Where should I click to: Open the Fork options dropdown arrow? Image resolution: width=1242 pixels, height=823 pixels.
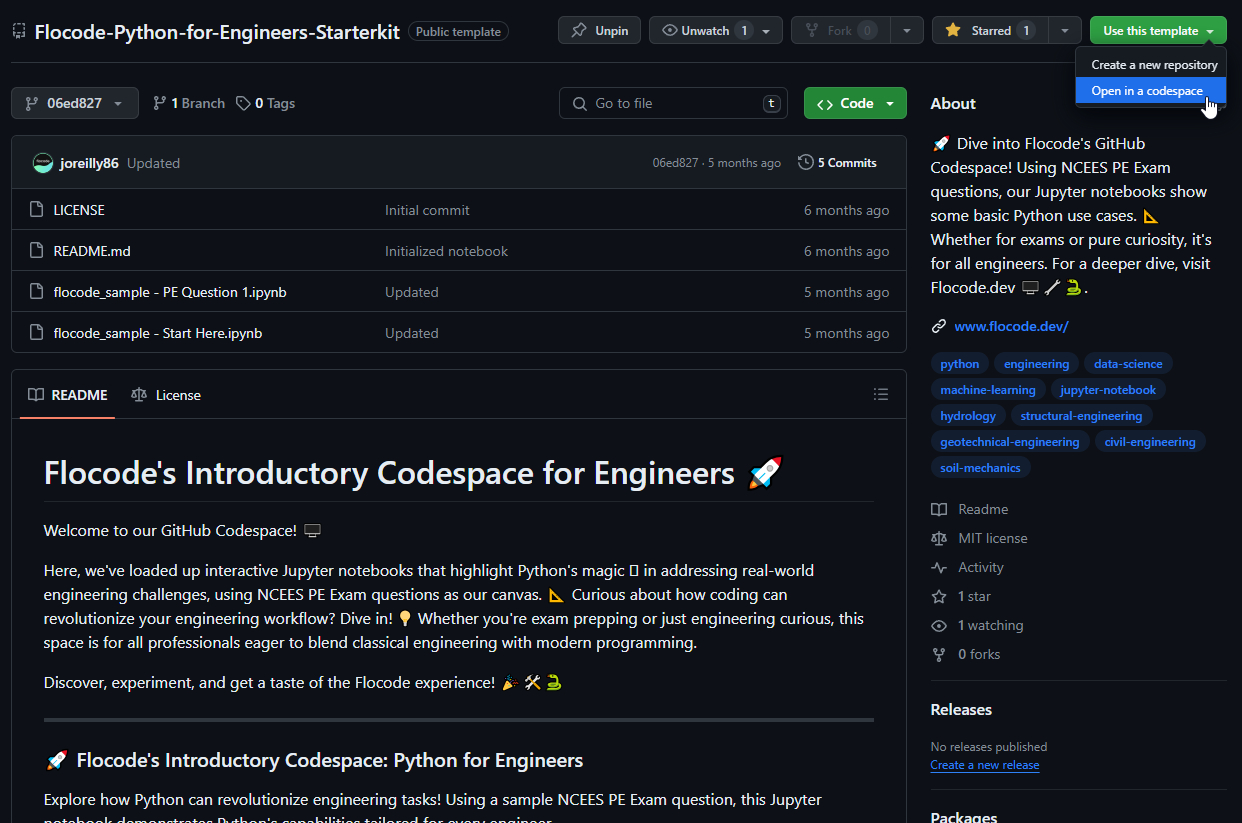point(905,30)
